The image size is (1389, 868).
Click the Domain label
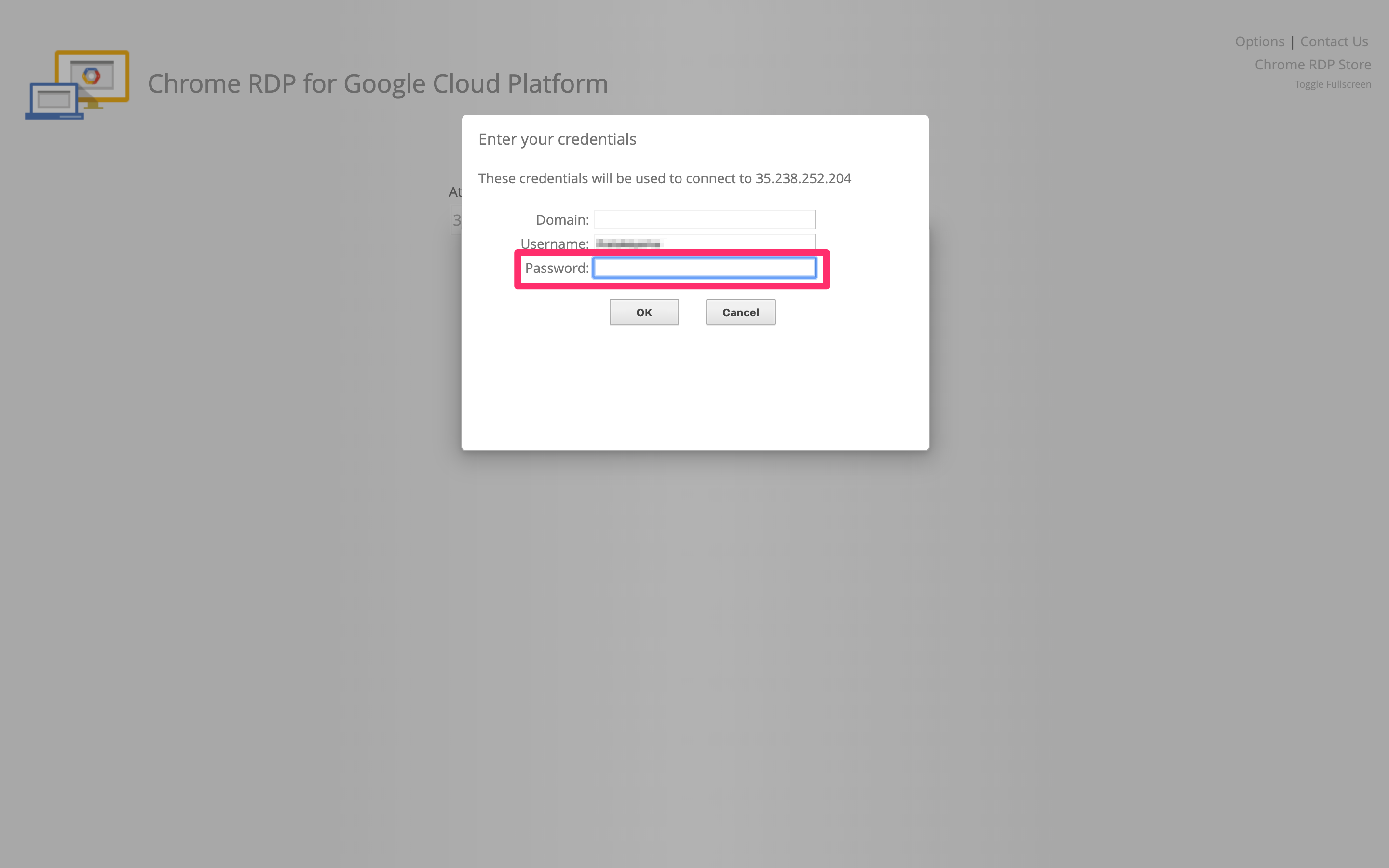coord(562,220)
